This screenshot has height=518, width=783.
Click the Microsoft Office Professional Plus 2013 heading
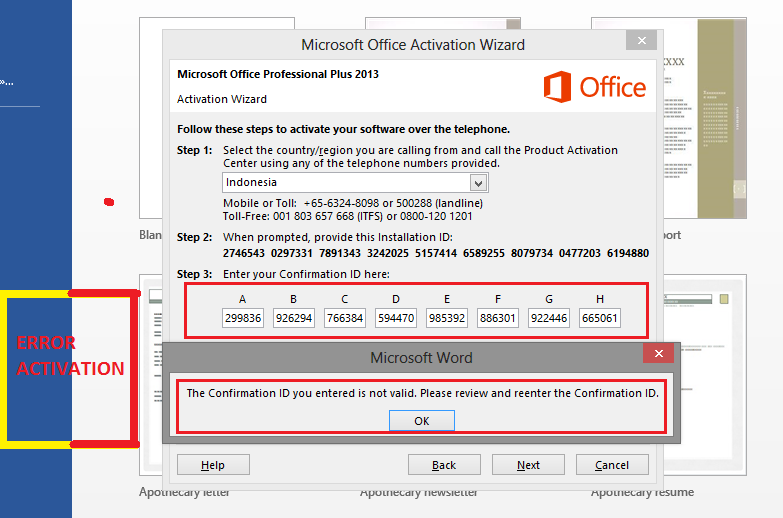click(x=278, y=74)
